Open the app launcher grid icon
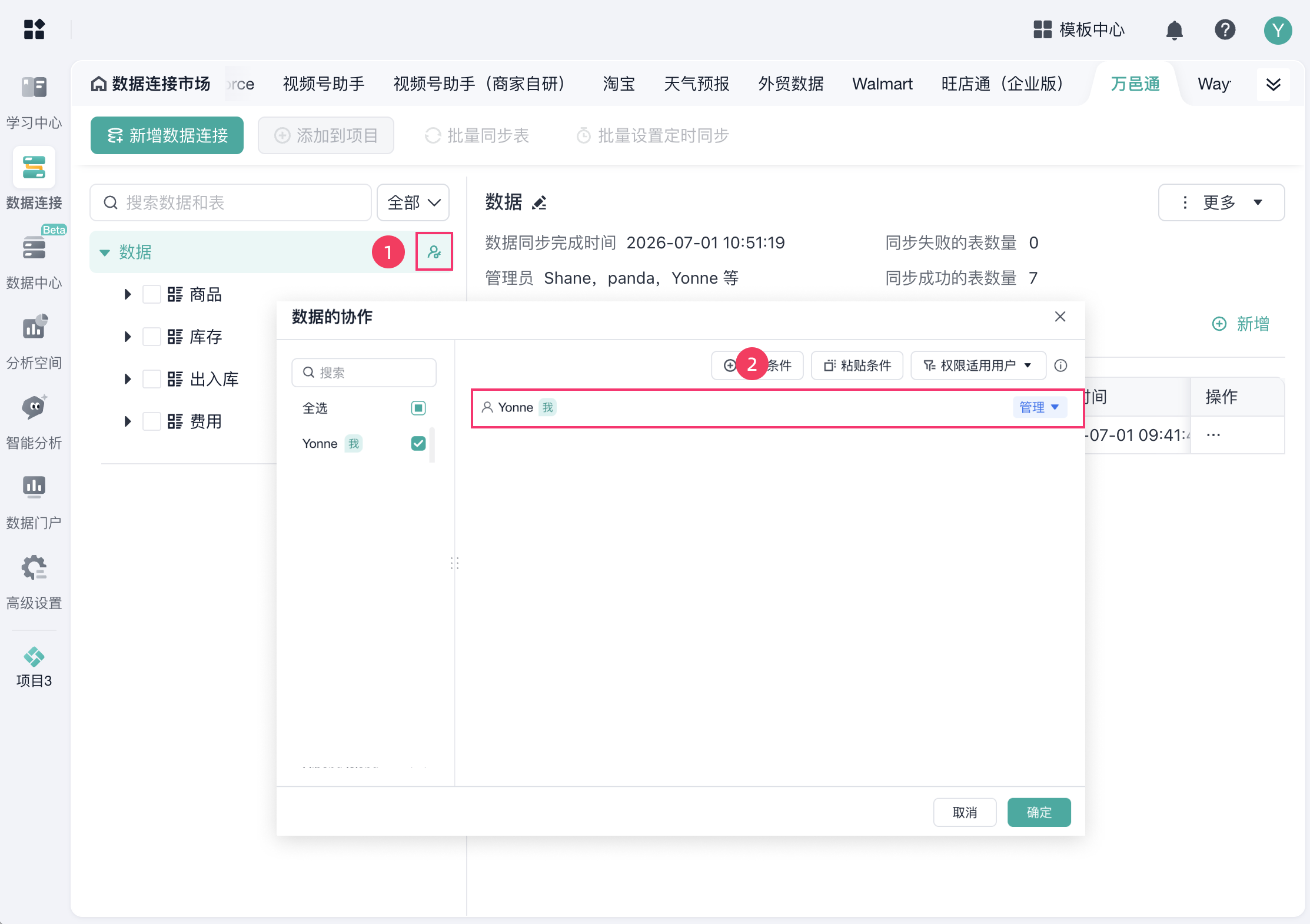This screenshot has height=924, width=1310. point(34,29)
